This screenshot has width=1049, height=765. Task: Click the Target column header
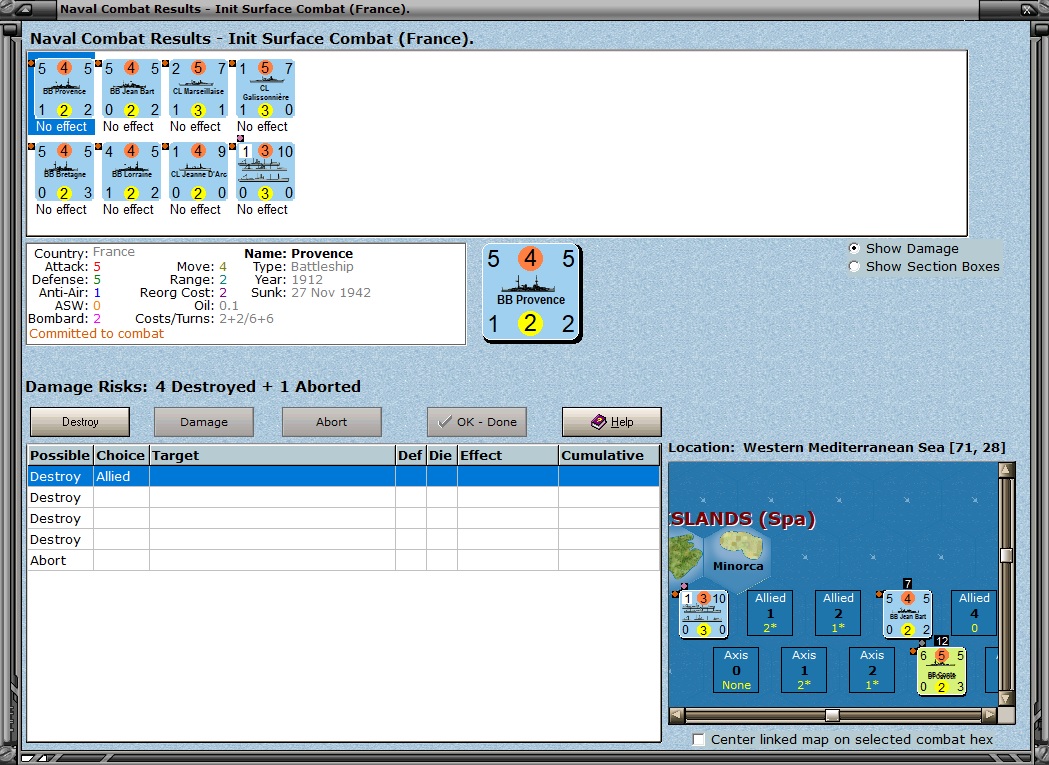pos(272,455)
